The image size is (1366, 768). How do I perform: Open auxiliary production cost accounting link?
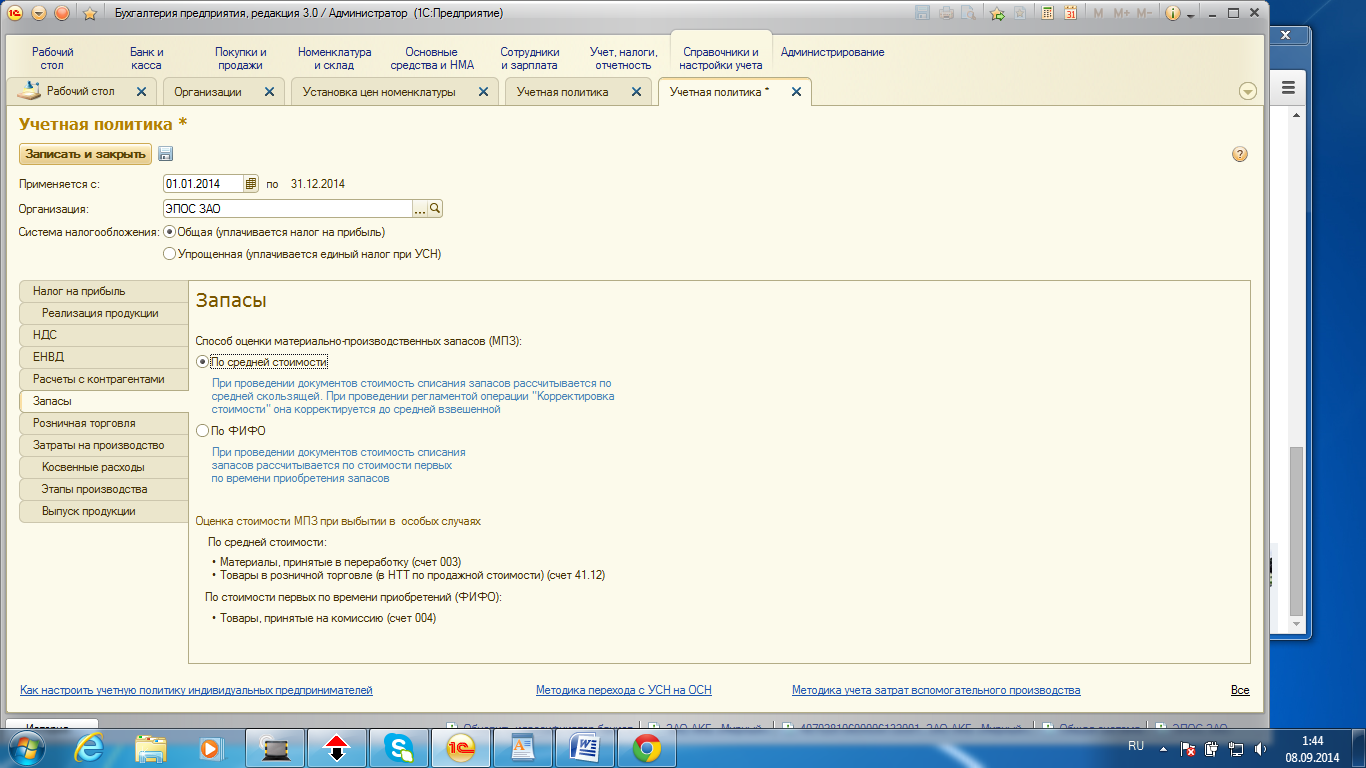point(936,690)
